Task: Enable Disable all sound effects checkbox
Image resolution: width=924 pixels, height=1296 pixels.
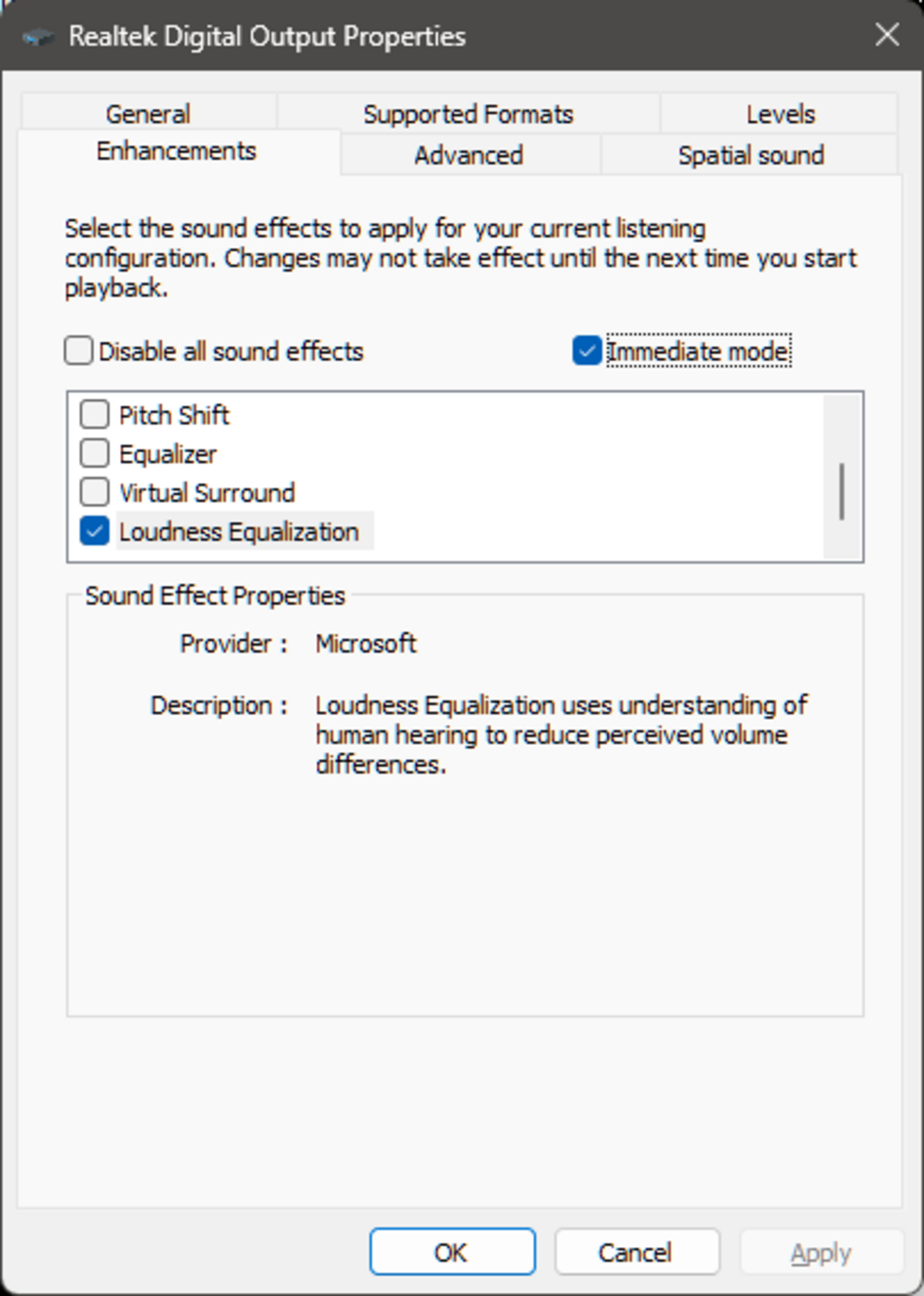Action: coord(79,351)
